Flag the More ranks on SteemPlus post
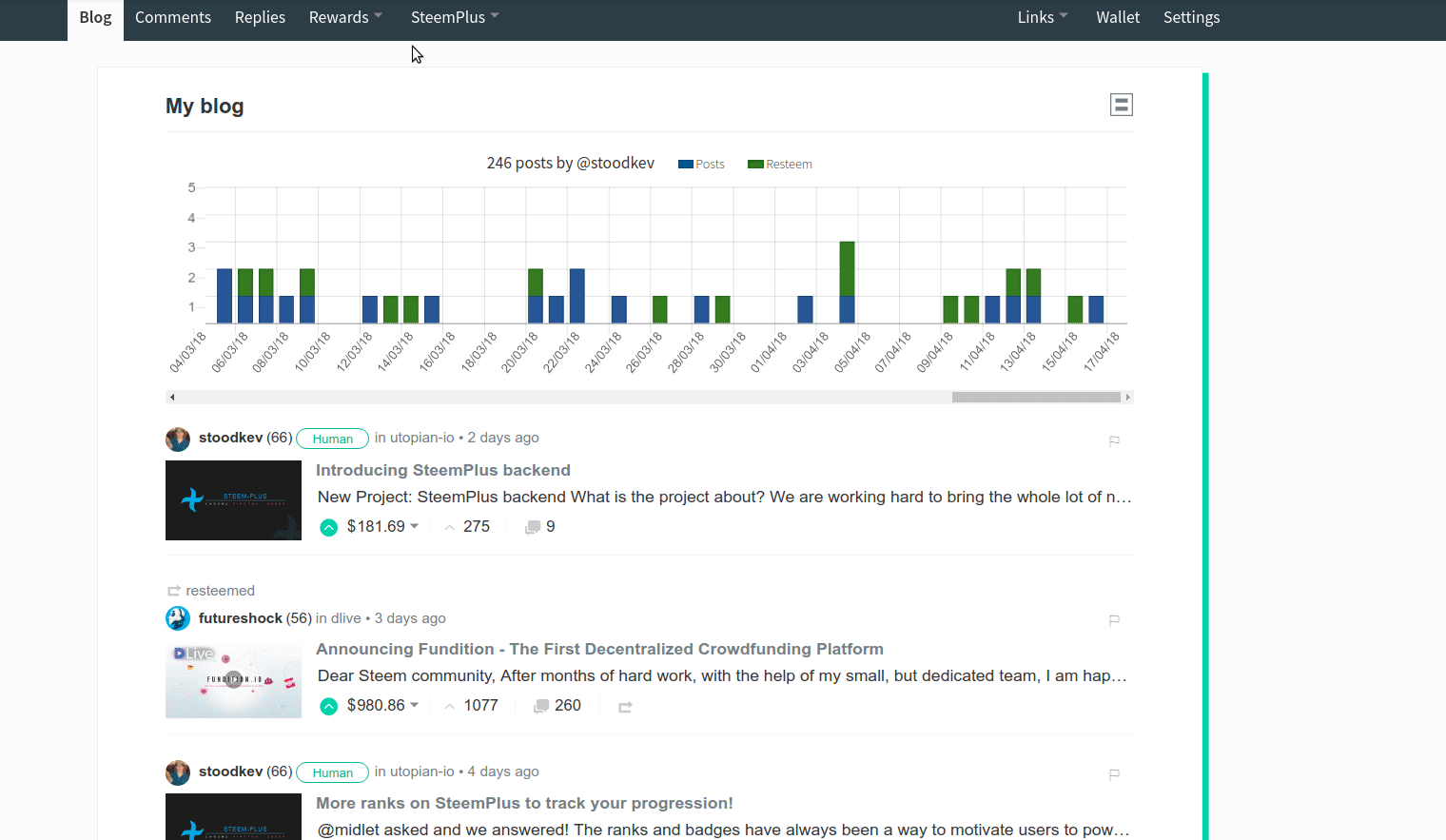The image size is (1446, 840). [x=1114, y=774]
